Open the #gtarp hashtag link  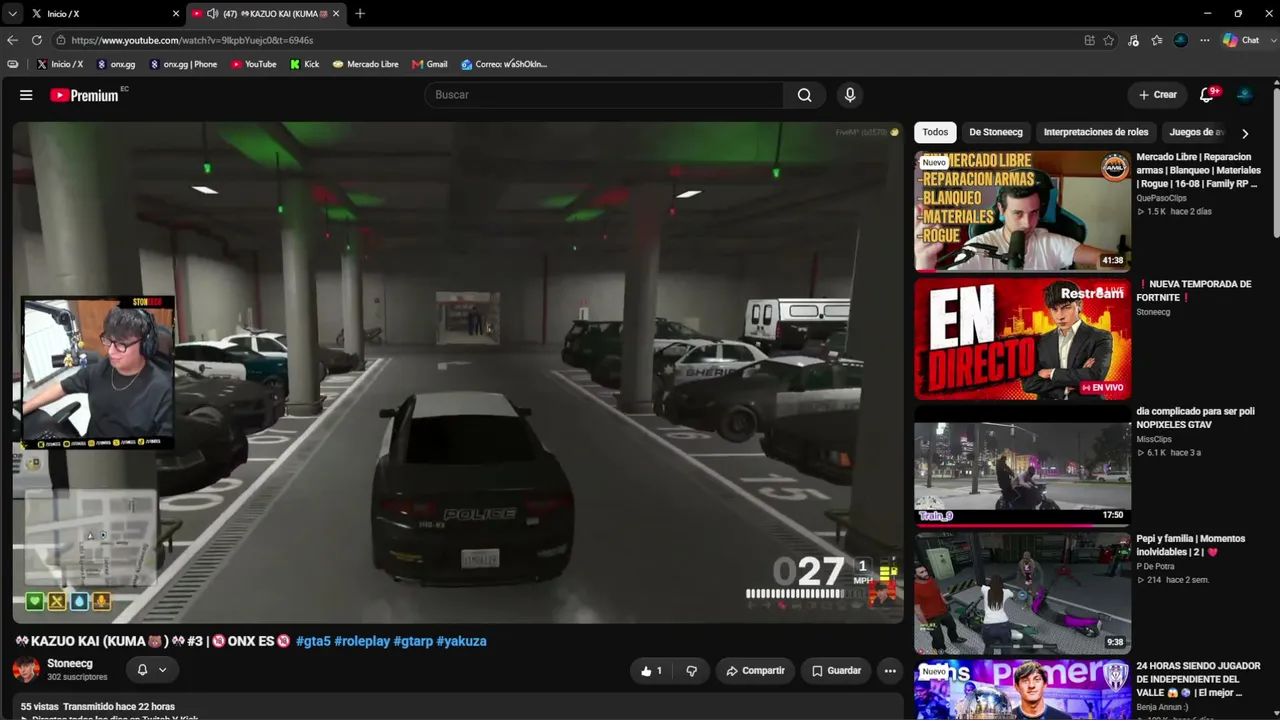pos(413,641)
